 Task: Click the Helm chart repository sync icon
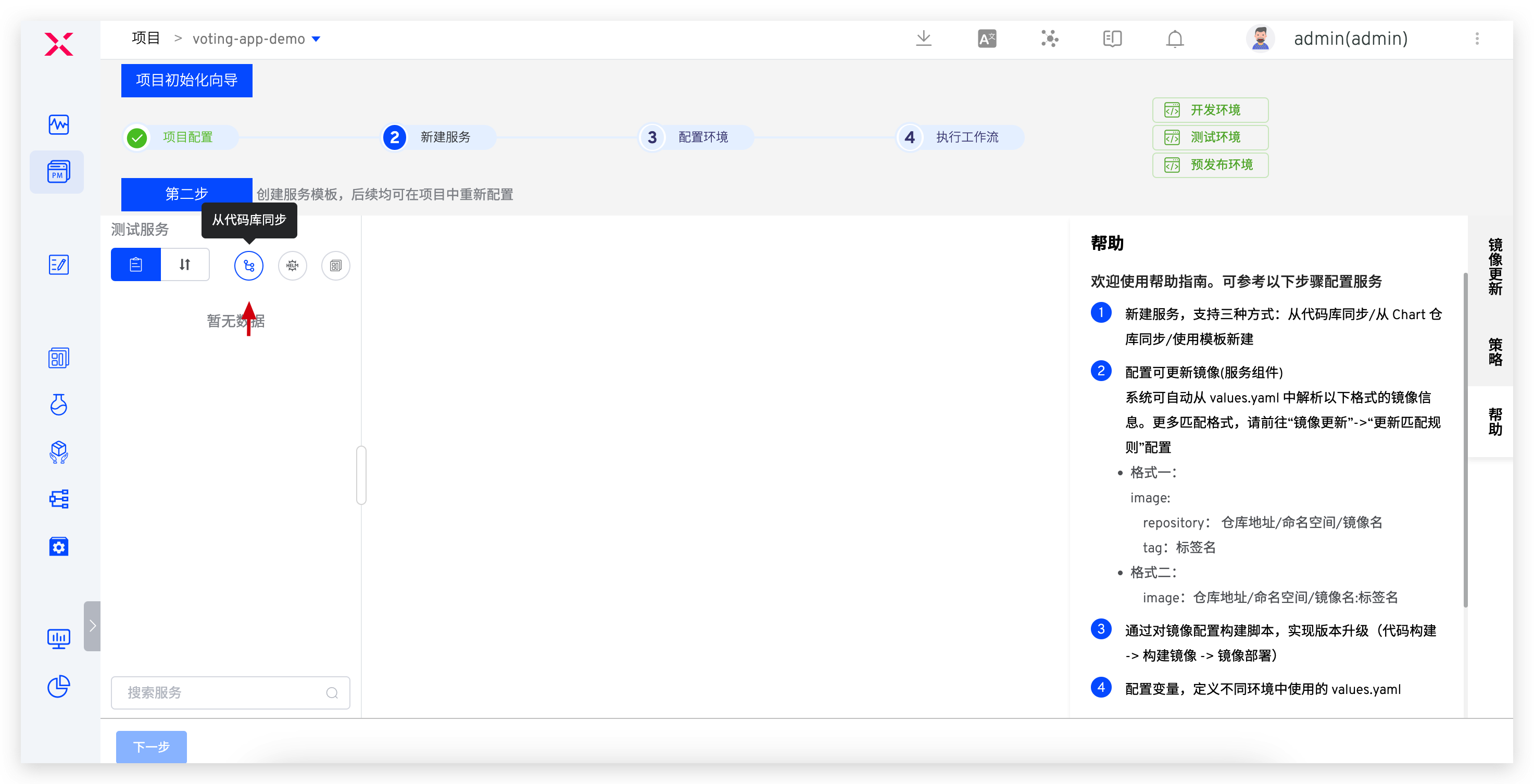[x=293, y=265]
